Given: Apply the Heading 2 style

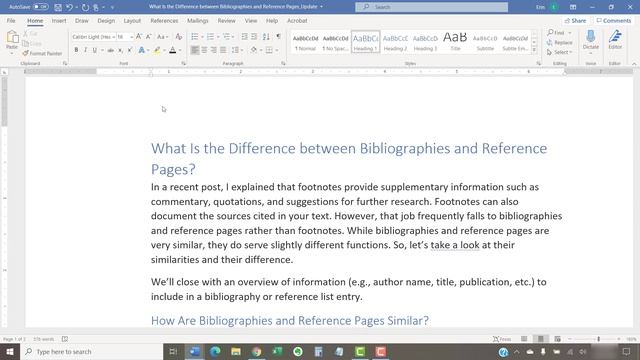Looking at the screenshot, I should [x=395, y=42].
